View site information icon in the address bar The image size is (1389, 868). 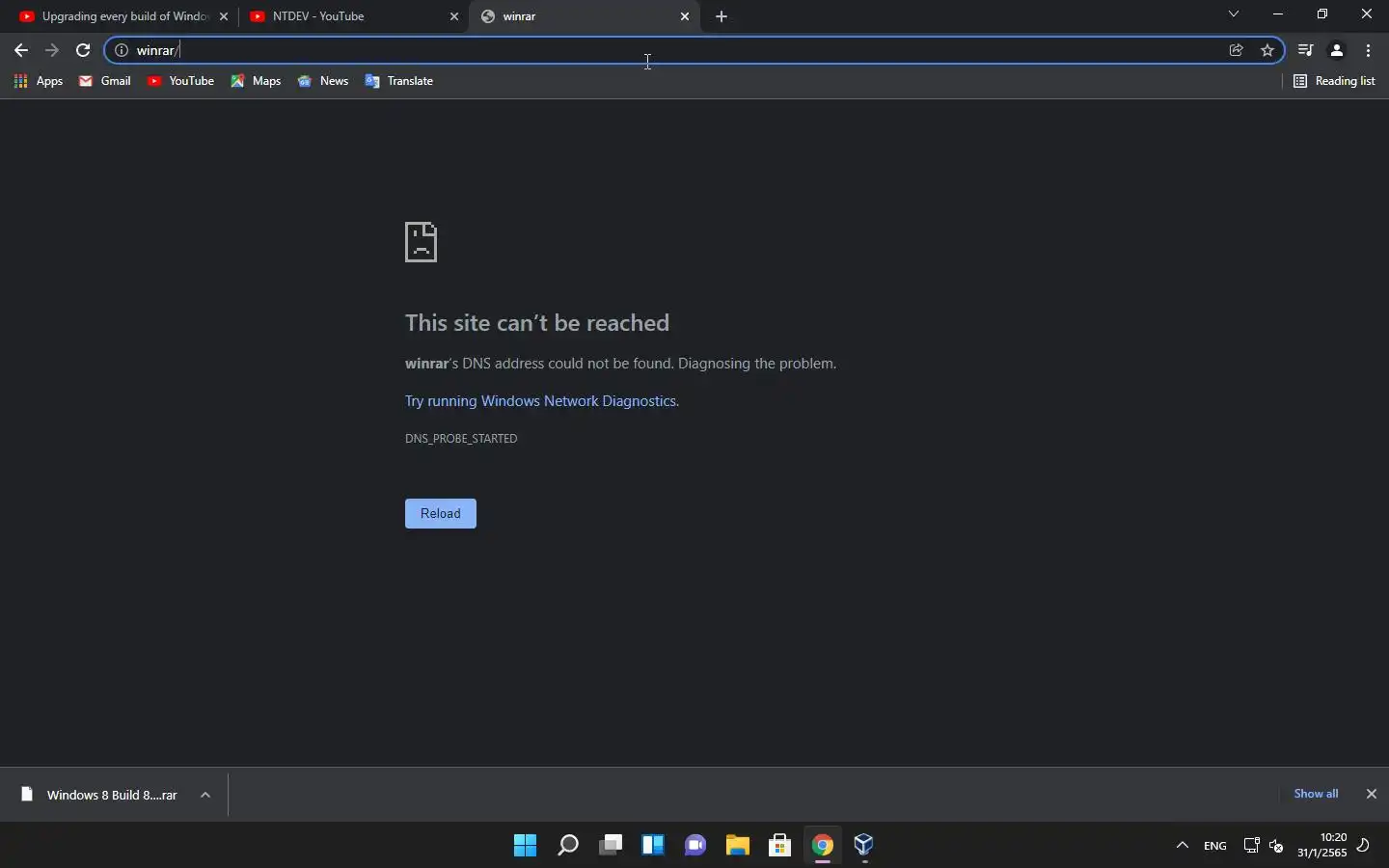pyautogui.click(x=123, y=50)
